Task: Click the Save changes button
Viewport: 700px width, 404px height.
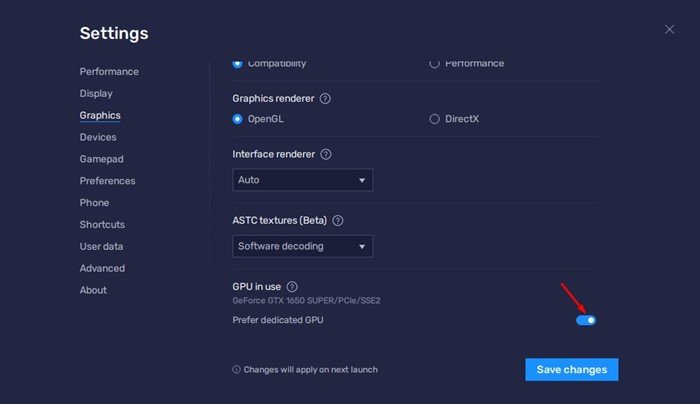Action: (x=571, y=370)
